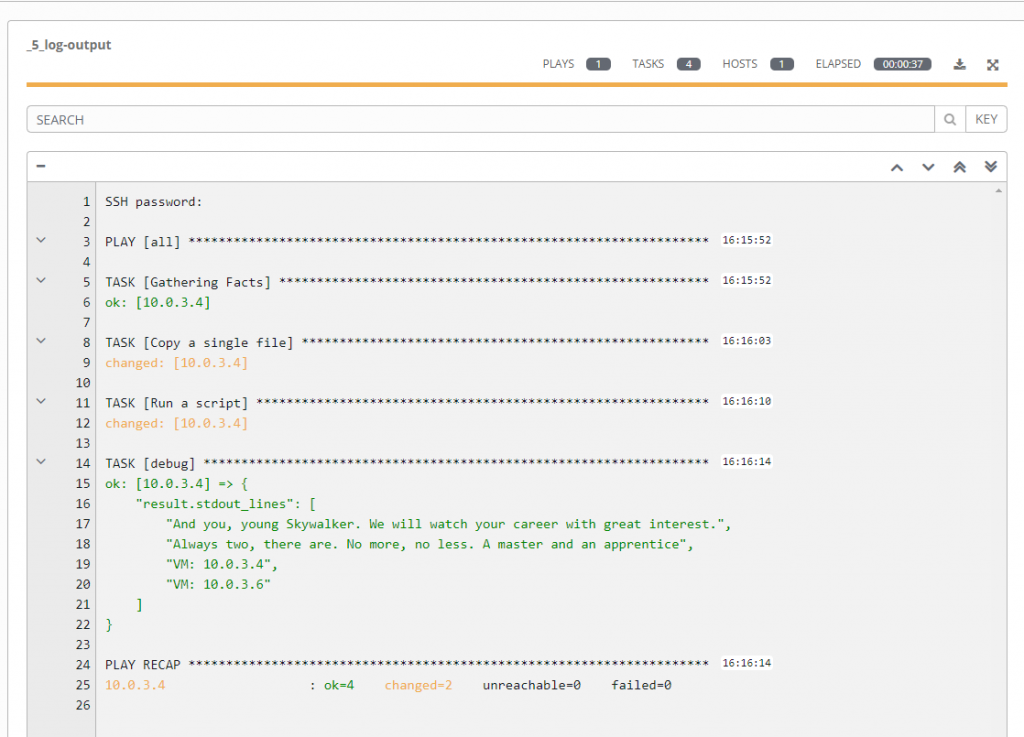Image resolution: width=1024 pixels, height=737 pixels.
Task: Collapse TASK Copy a single file section
Action: (41, 341)
